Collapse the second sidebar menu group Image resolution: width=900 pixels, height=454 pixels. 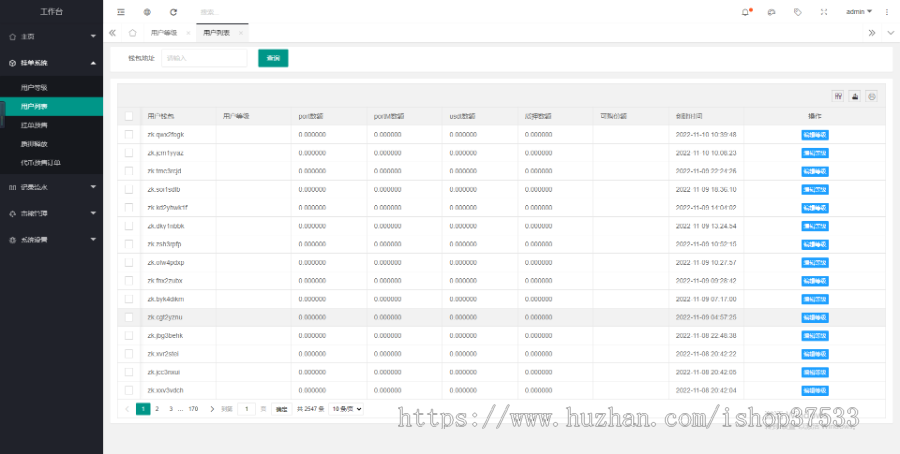tap(52, 63)
